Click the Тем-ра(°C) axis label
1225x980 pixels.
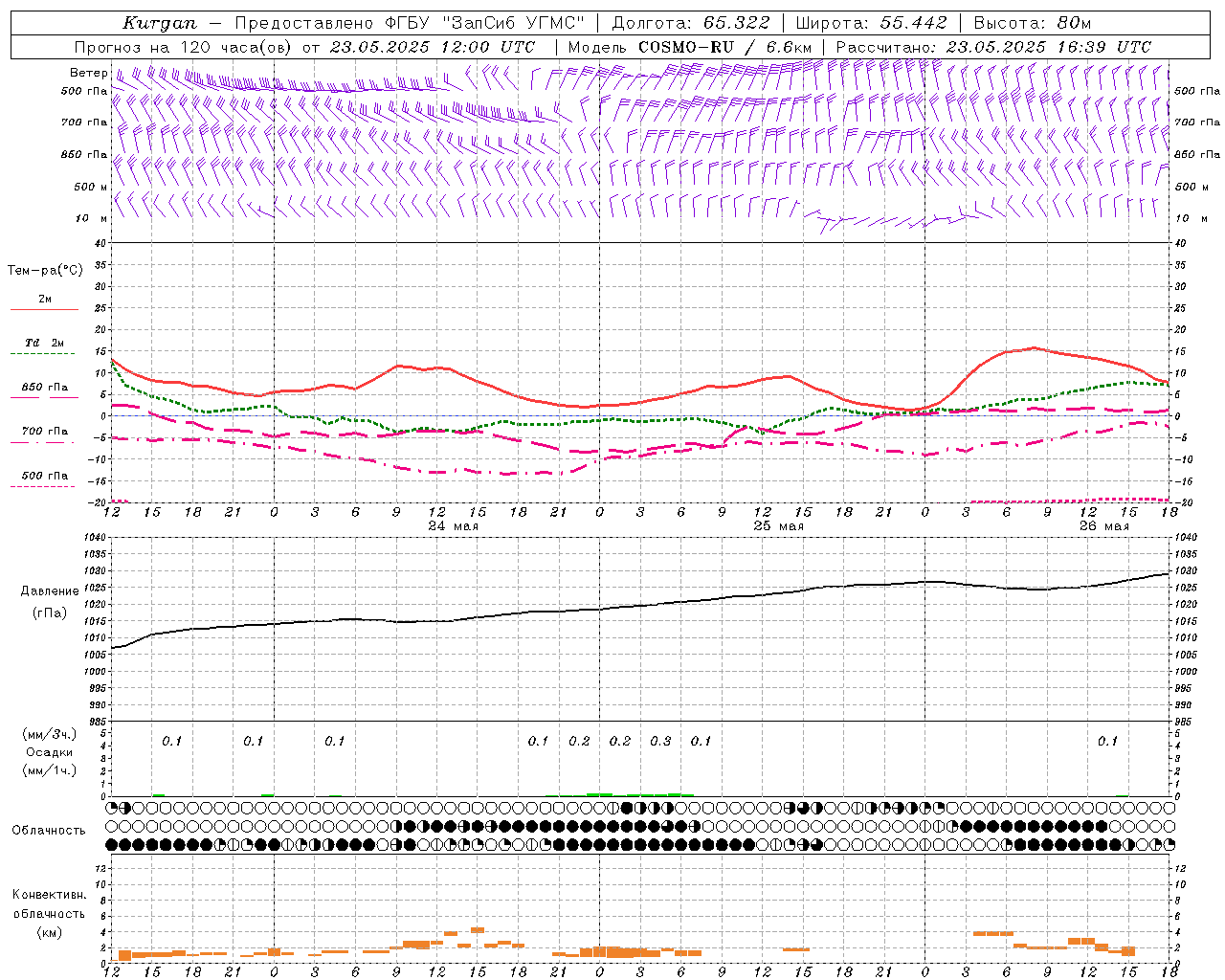click(45, 271)
